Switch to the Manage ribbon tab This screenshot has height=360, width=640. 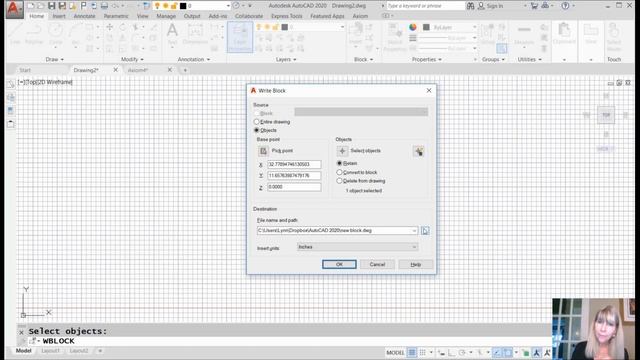(166, 16)
